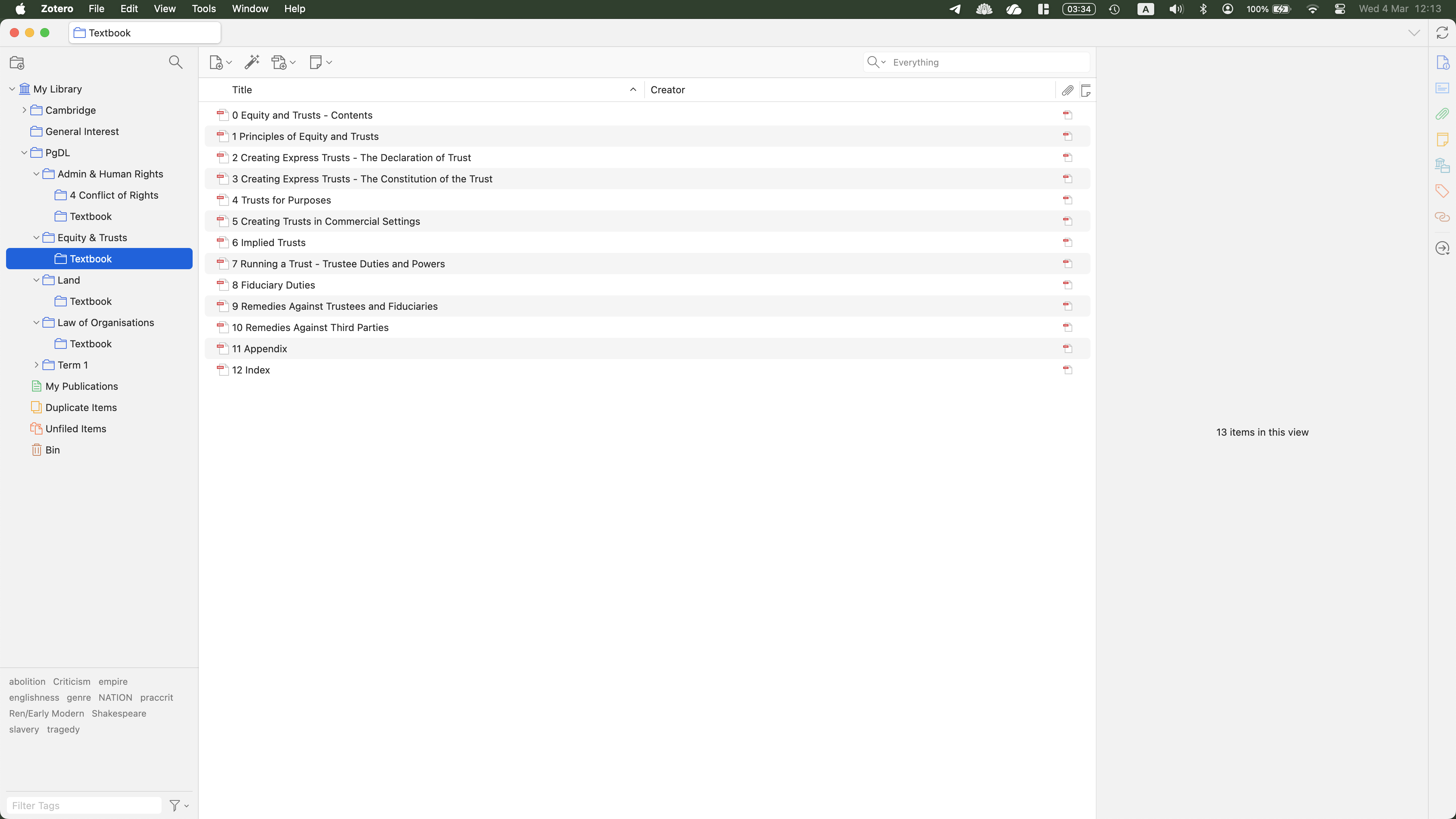Open search mode dropdown in search bar

876,62
